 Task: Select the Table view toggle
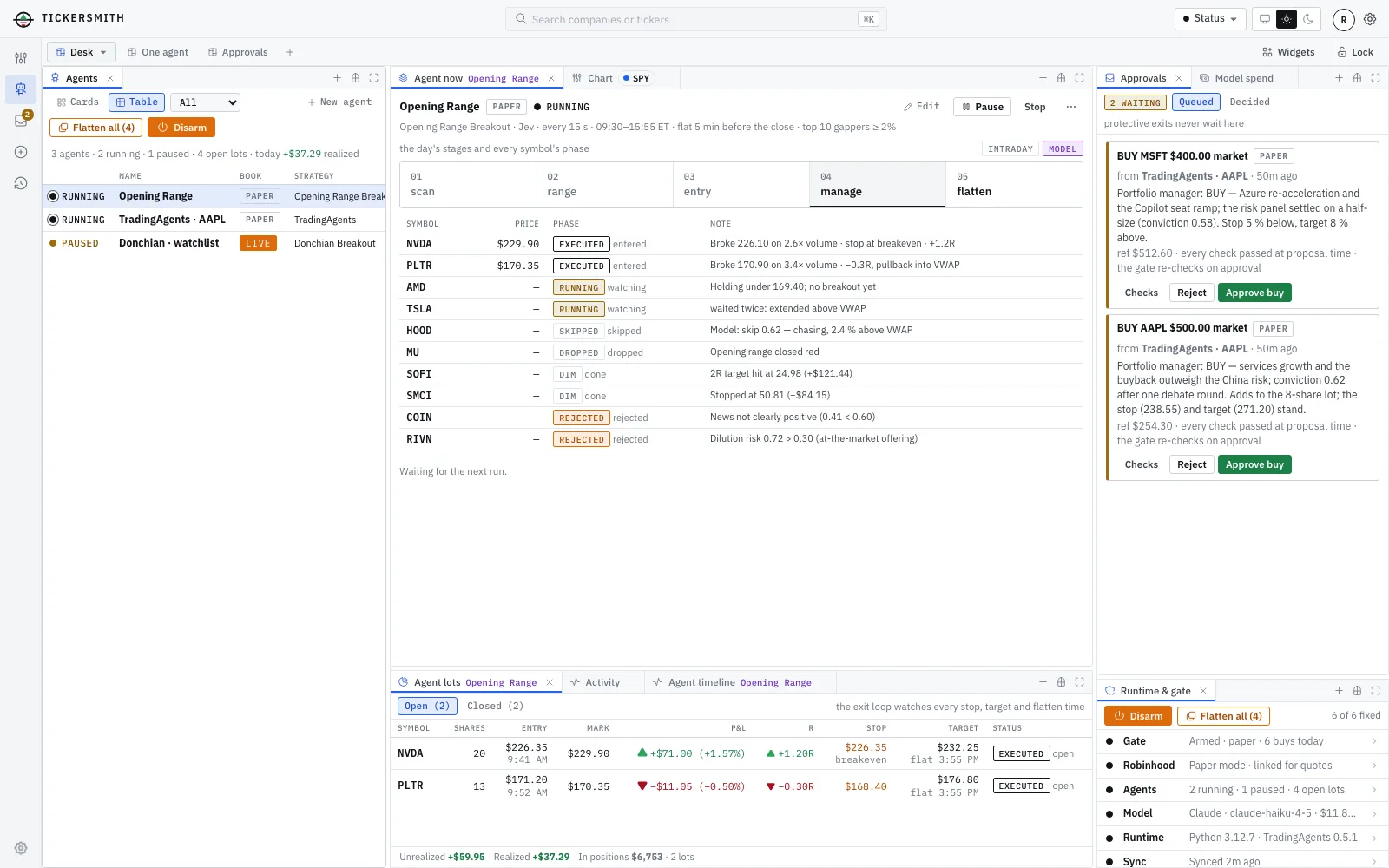point(137,102)
